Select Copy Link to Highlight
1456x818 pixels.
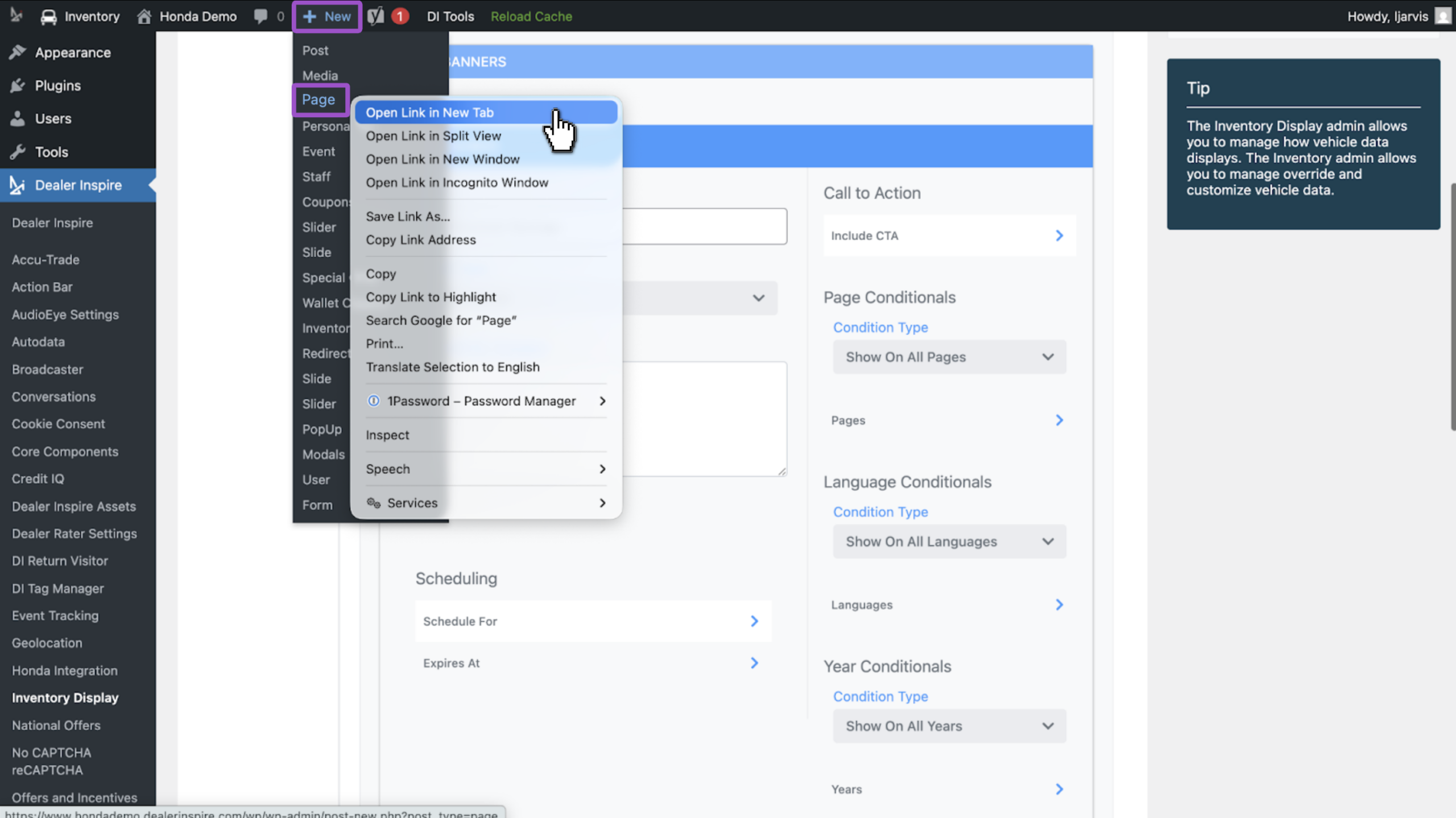[486, 297]
